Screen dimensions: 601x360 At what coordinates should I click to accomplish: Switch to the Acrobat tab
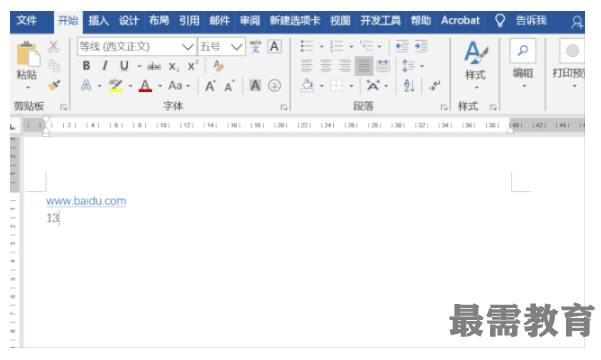pos(460,20)
